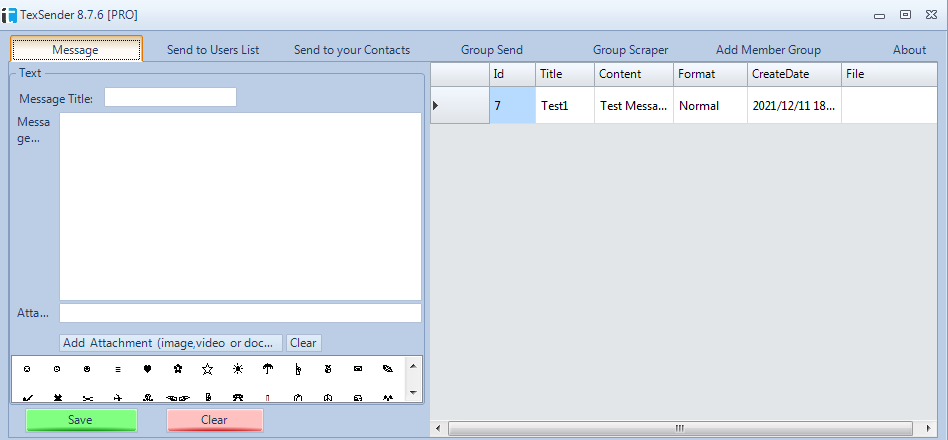
Task: Click the Test1 title cell
Action: point(565,105)
